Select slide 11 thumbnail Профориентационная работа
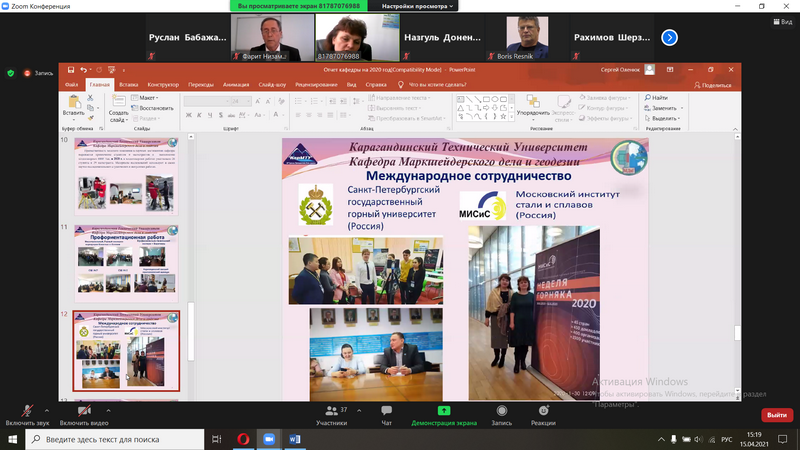800x450 pixels. point(126,263)
